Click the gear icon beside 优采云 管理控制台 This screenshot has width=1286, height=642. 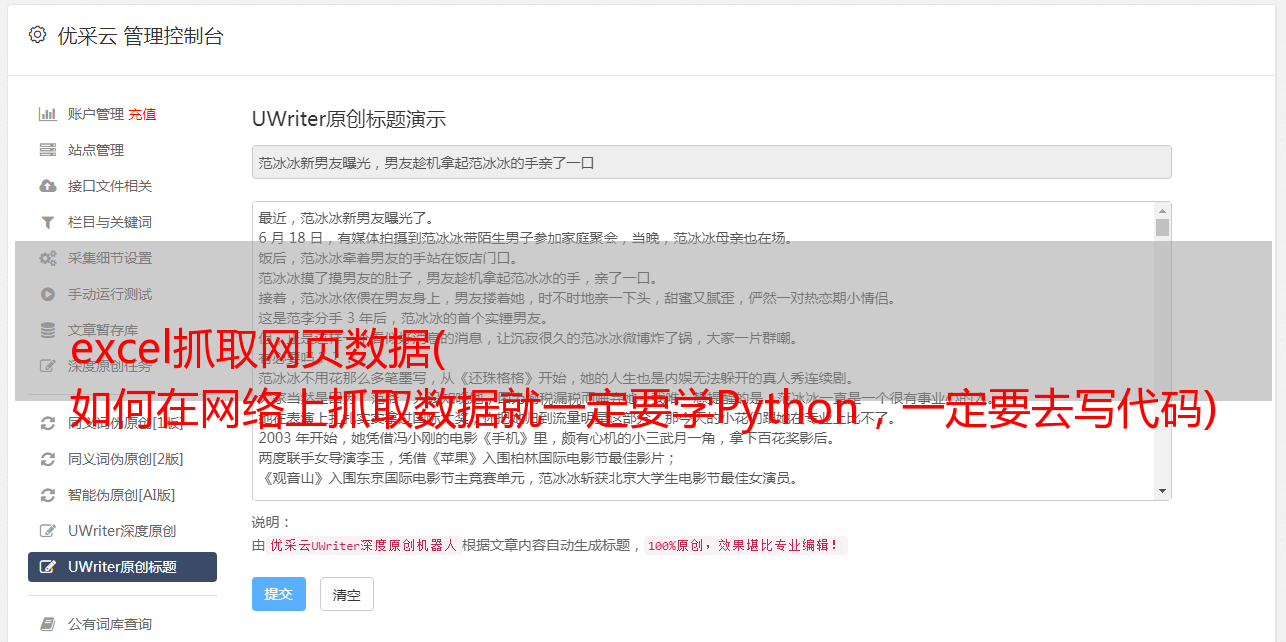(x=37, y=35)
